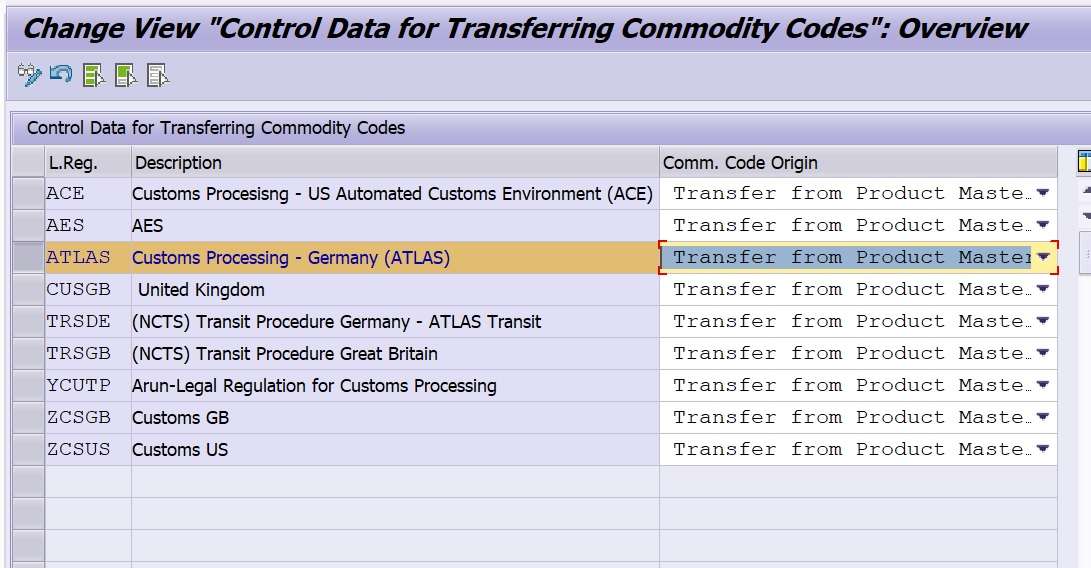1091x568 pixels.
Task: Click scroll-down arrow beside the table
Action: 1086,215
